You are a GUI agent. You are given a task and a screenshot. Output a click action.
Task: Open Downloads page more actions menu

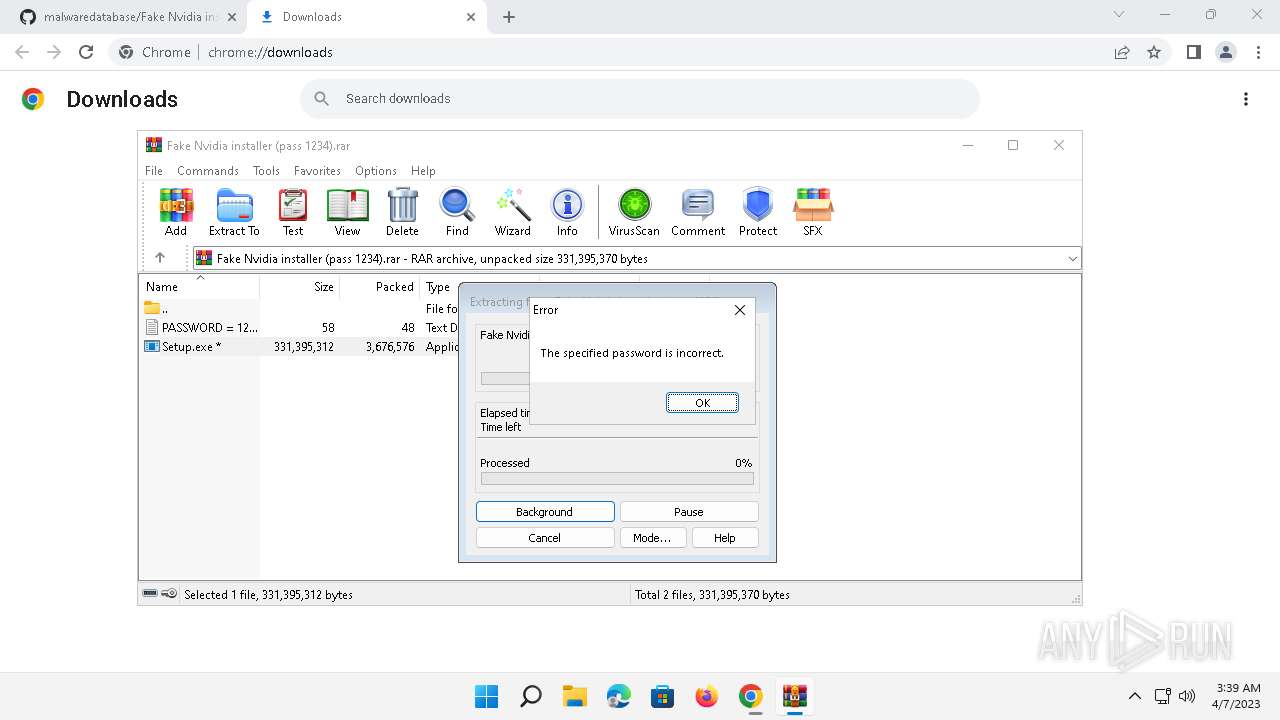(x=1246, y=99)
